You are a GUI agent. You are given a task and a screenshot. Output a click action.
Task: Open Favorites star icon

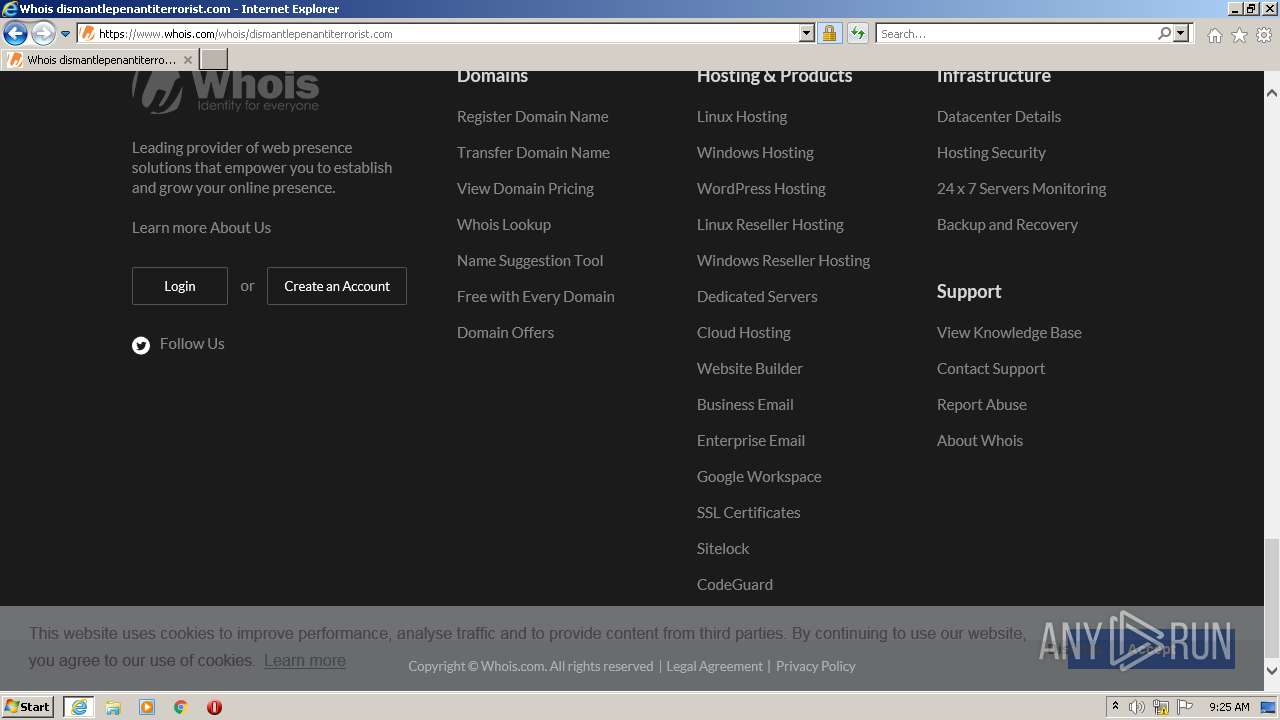coord(1239,35)
